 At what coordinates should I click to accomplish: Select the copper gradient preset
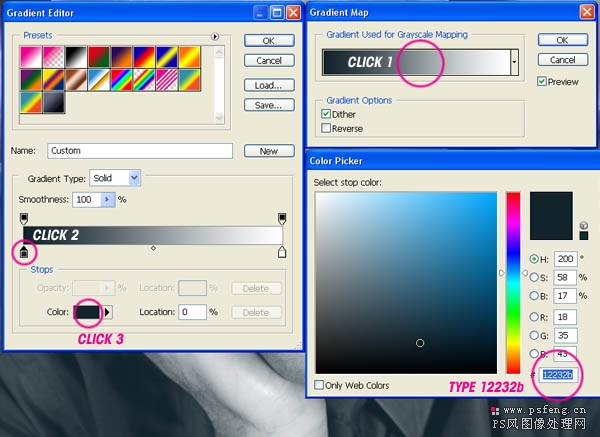(76, 80)
